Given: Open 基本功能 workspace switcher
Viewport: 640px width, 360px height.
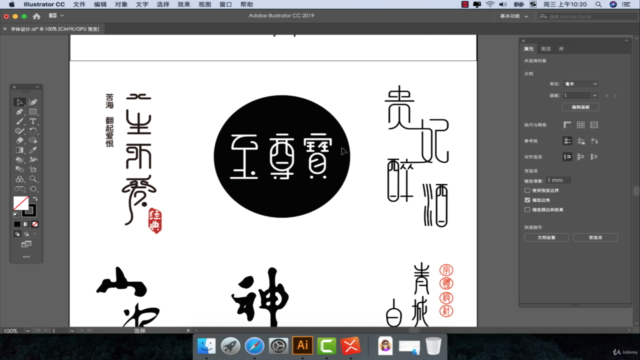Looking at the screenshot, I should point(514,16).
